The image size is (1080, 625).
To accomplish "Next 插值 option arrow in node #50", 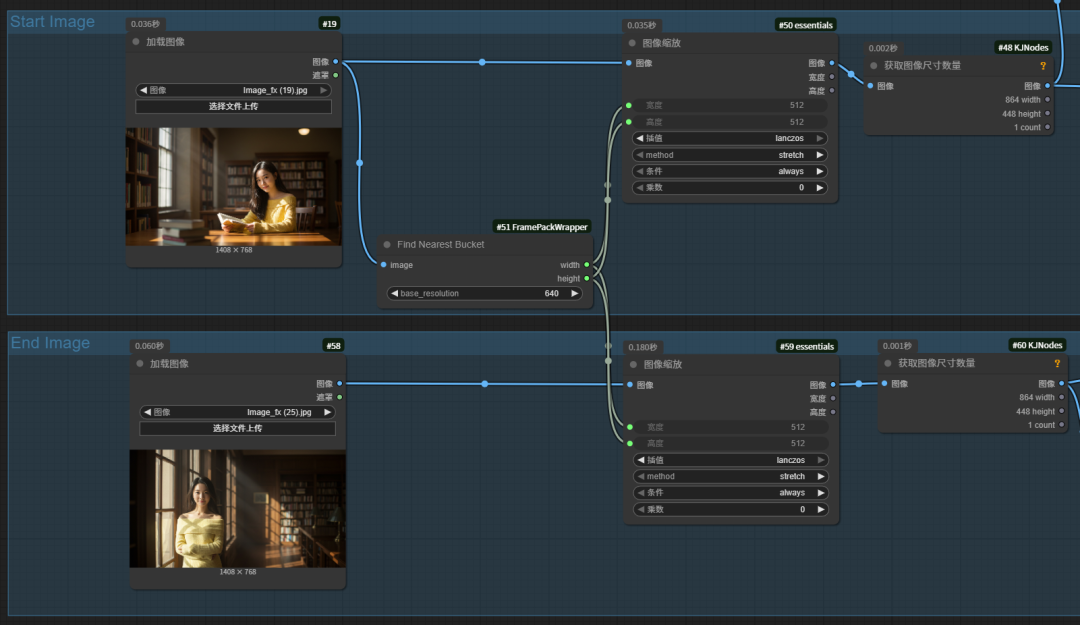I will (820, 139).
